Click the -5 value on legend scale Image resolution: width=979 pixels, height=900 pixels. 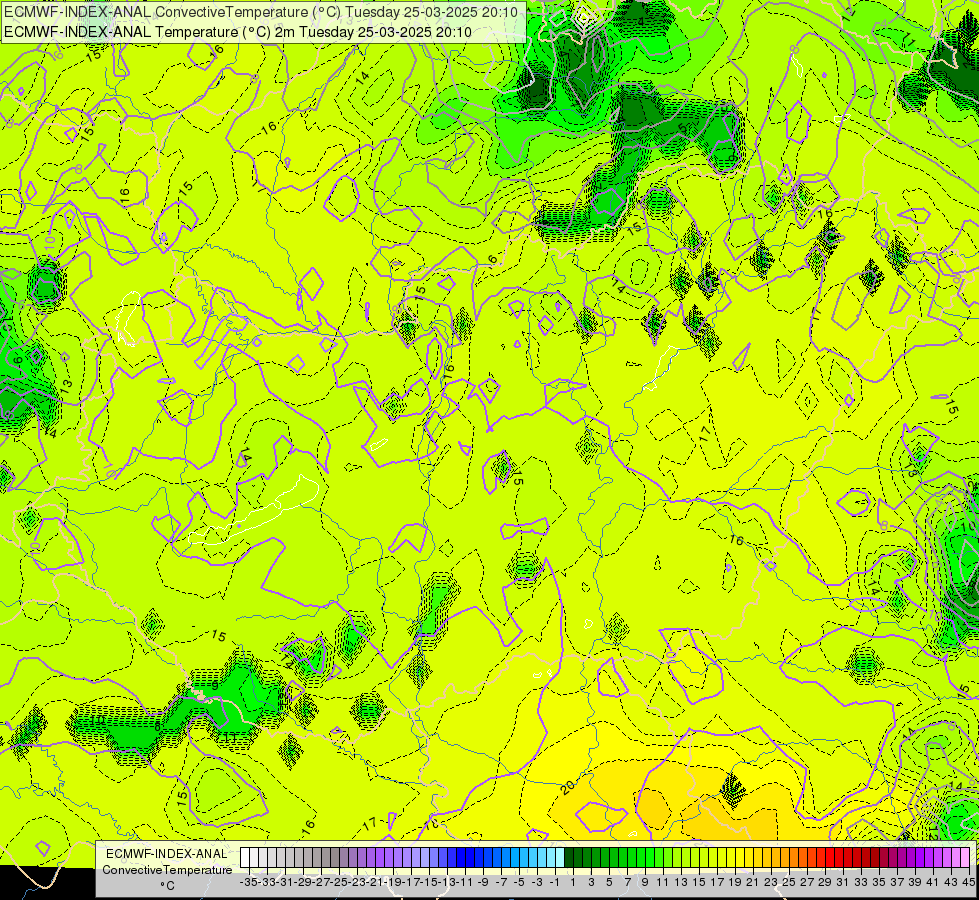518,882
